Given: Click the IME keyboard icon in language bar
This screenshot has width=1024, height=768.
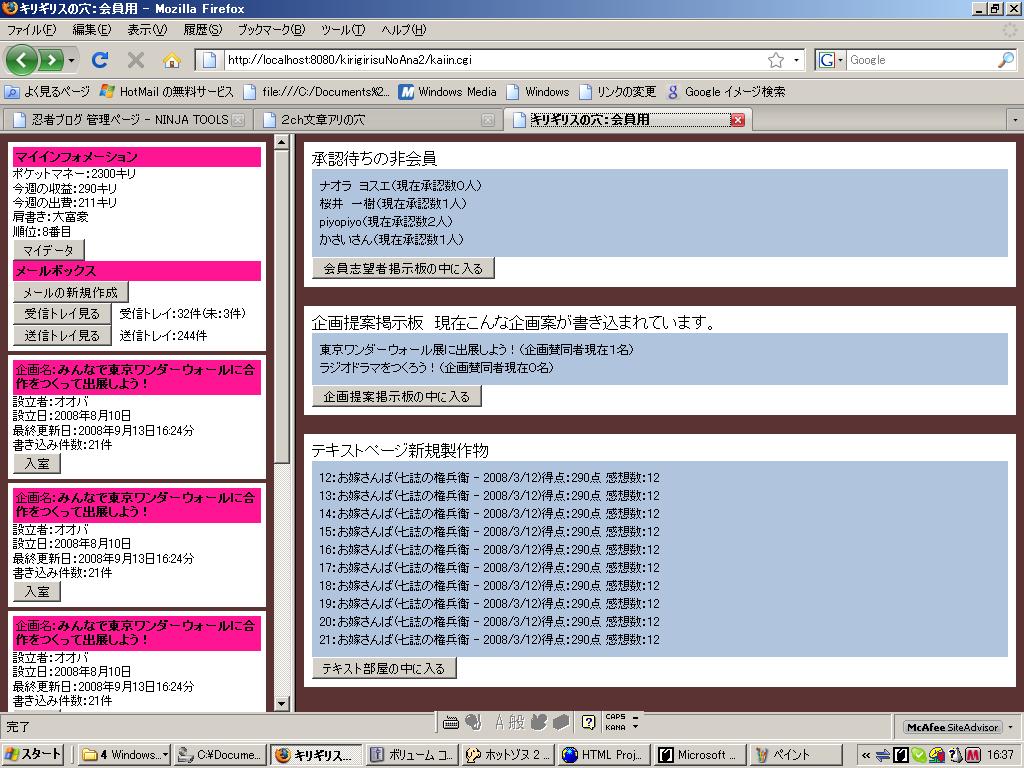Looking at the screenshot, I should 451,722.
